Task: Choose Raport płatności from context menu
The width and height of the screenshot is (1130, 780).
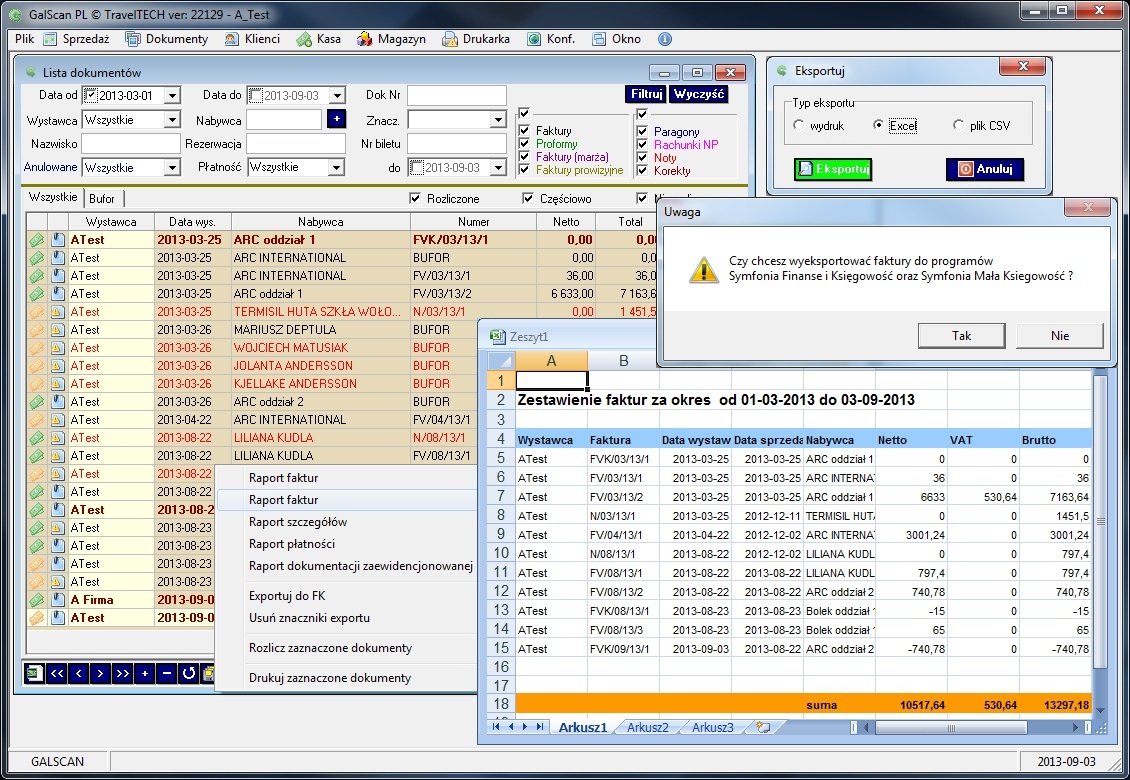Action: click(x=291, y=544)
